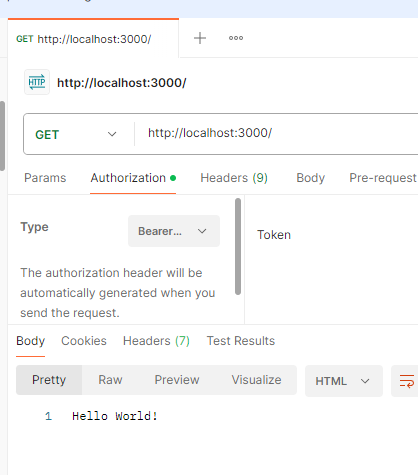Image resolution: width=418 pixels, height=475 pixels.
Task: Open the Pre-request tab
Action: (x=383, y=178)
